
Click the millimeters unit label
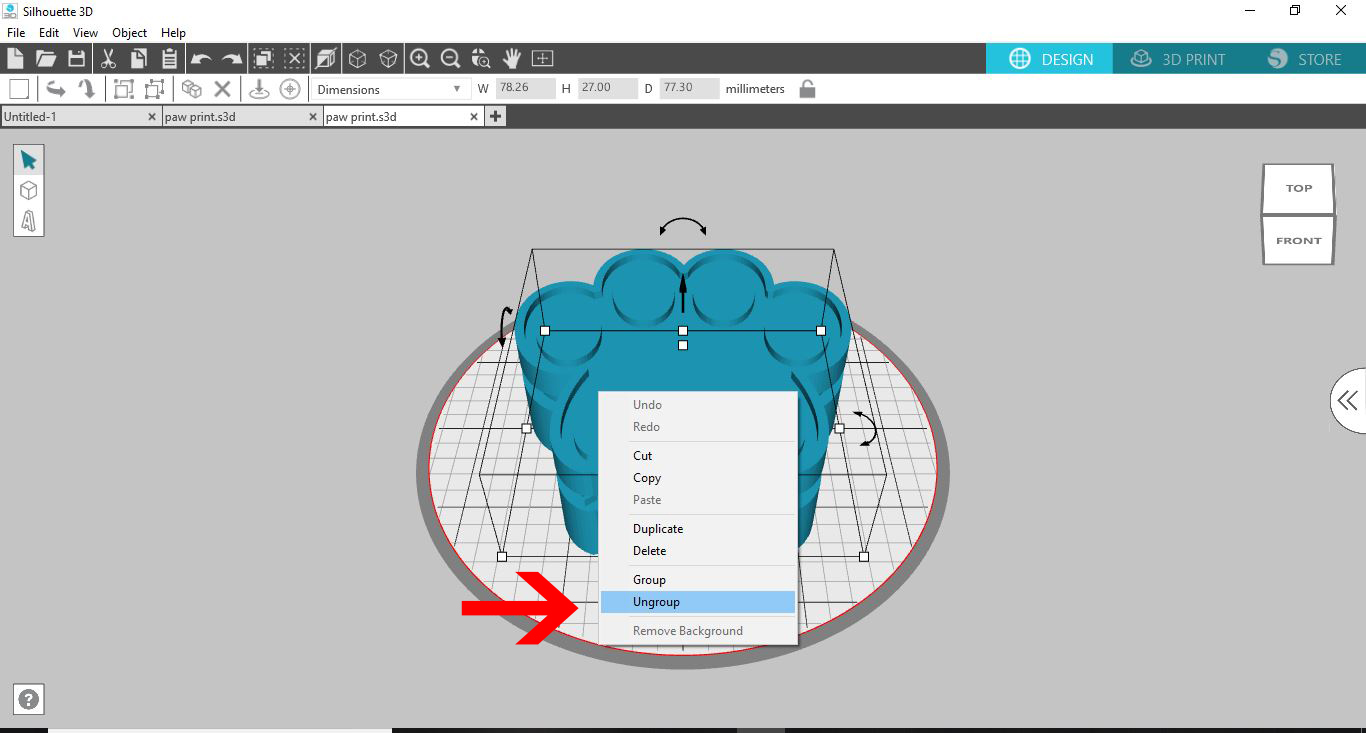pyautogui.click(x=755, y=89)
